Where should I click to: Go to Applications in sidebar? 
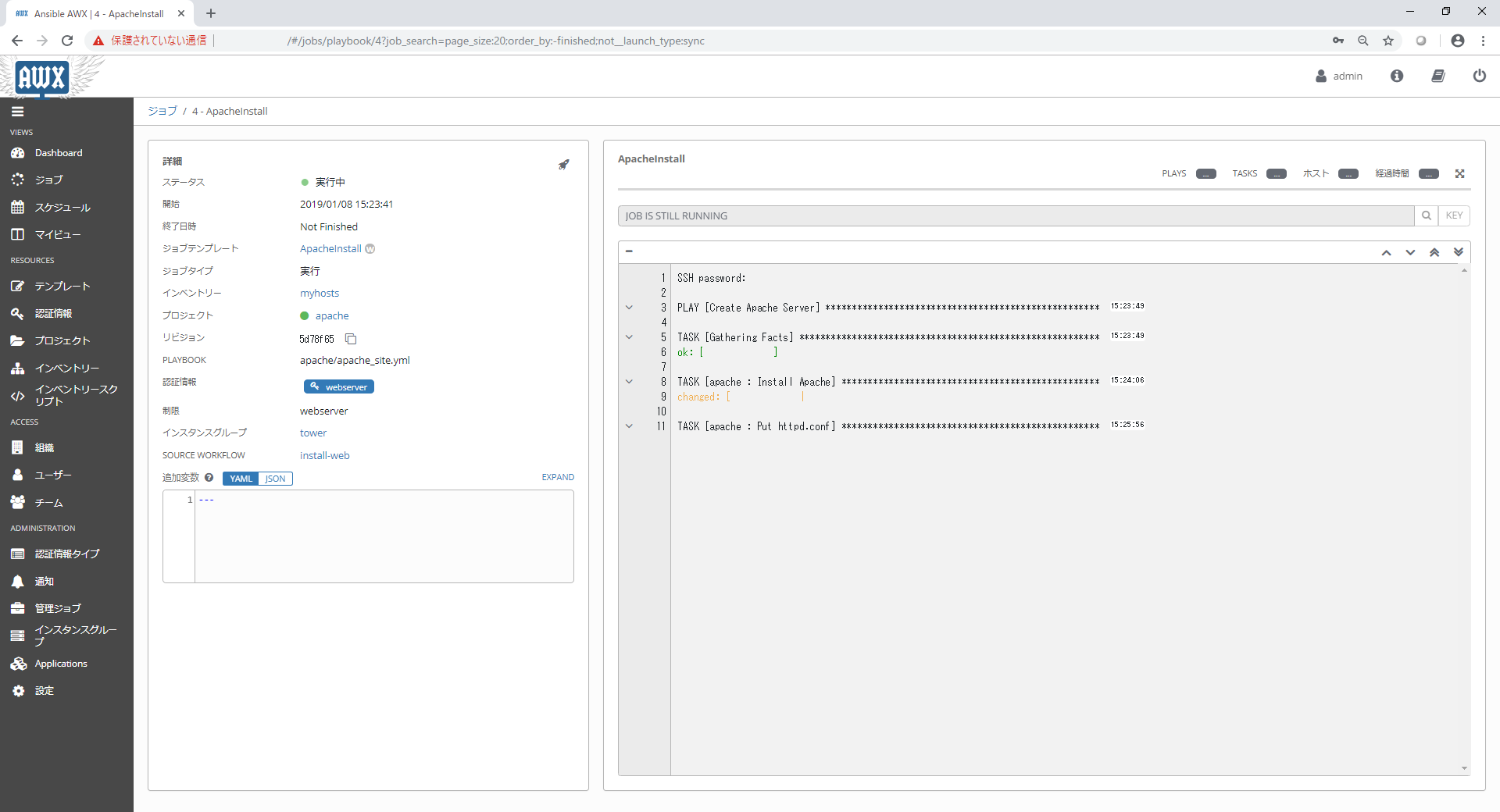[x=61, y=664]
